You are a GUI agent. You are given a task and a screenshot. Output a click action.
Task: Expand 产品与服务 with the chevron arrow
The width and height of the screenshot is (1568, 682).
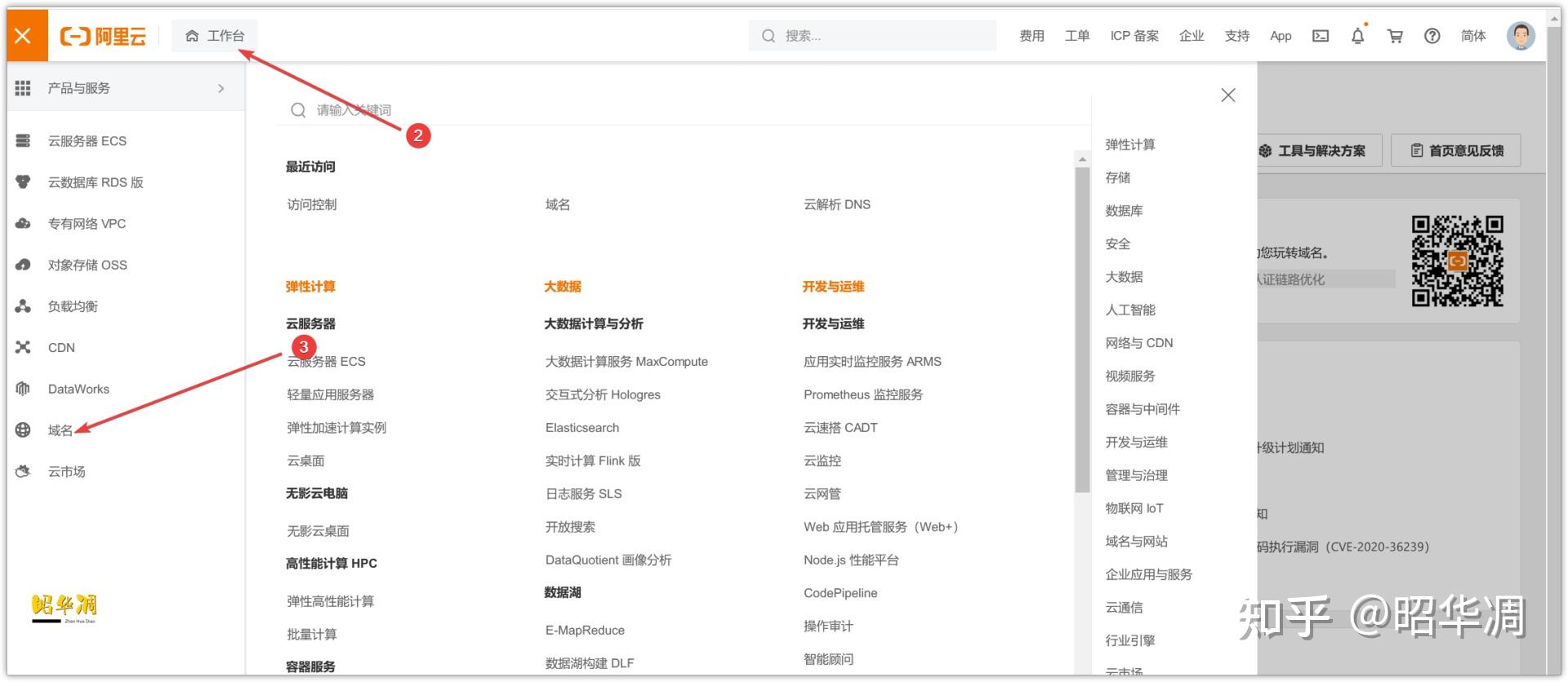point(220,88)
